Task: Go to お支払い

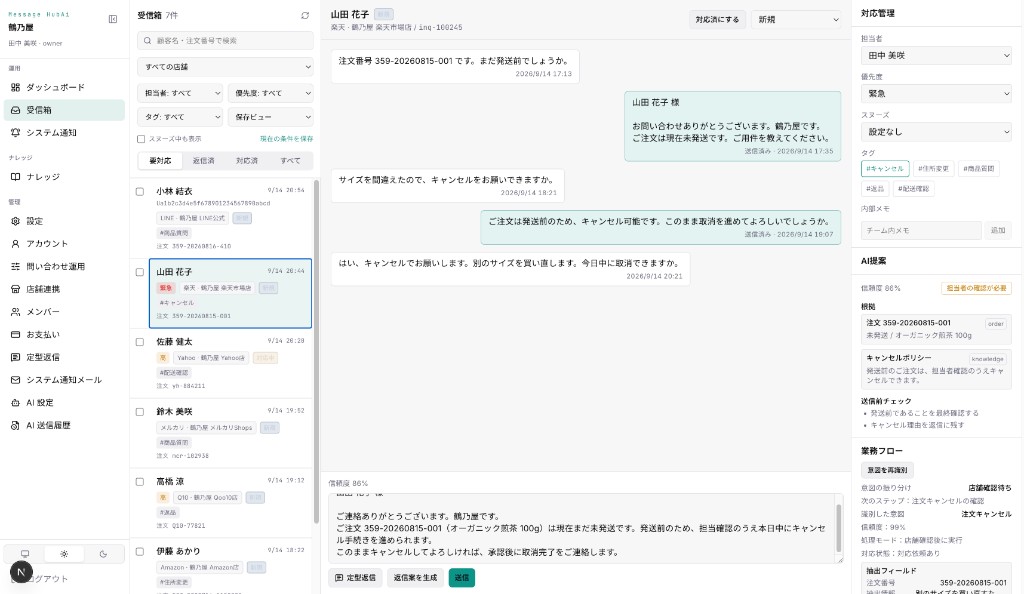Action: (64, 334)
